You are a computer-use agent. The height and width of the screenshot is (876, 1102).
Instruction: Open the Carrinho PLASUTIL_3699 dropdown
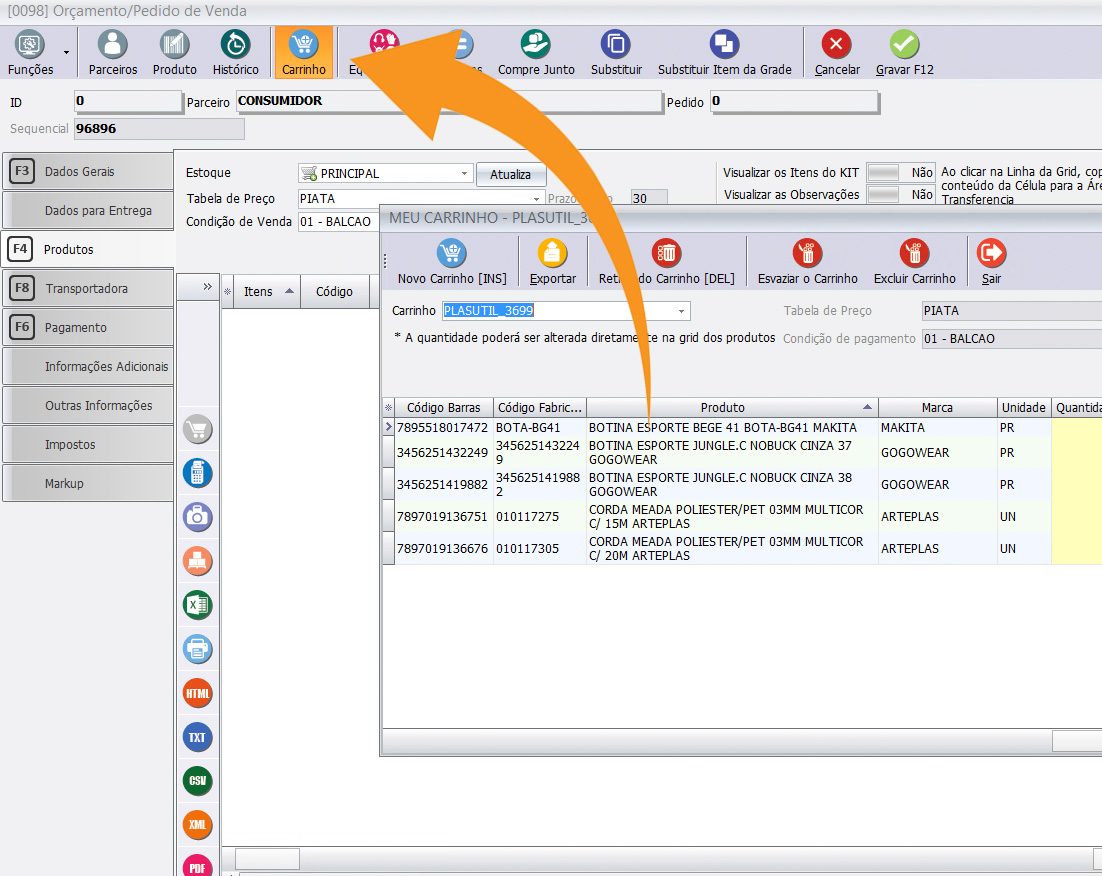coord(682,311)
